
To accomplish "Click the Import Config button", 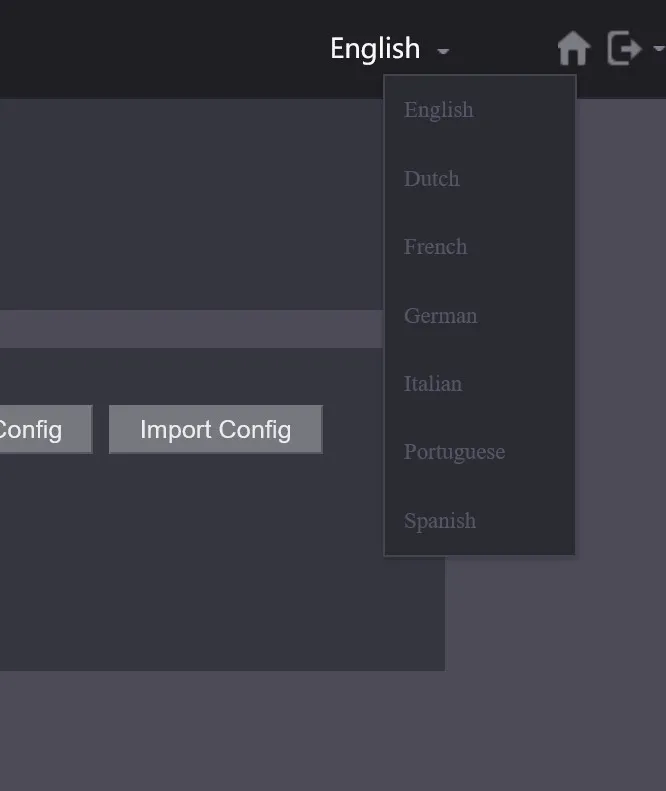I will 216,429.
